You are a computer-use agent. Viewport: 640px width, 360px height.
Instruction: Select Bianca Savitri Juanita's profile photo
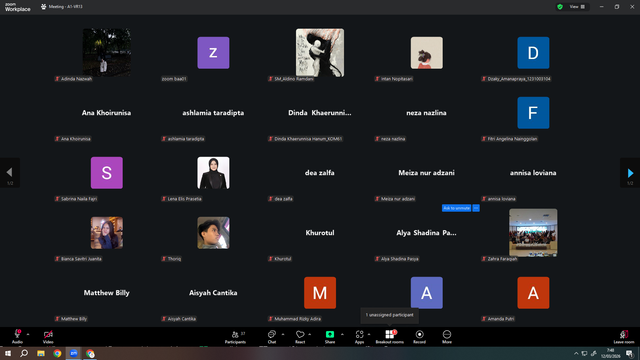(x=107, y=233)
